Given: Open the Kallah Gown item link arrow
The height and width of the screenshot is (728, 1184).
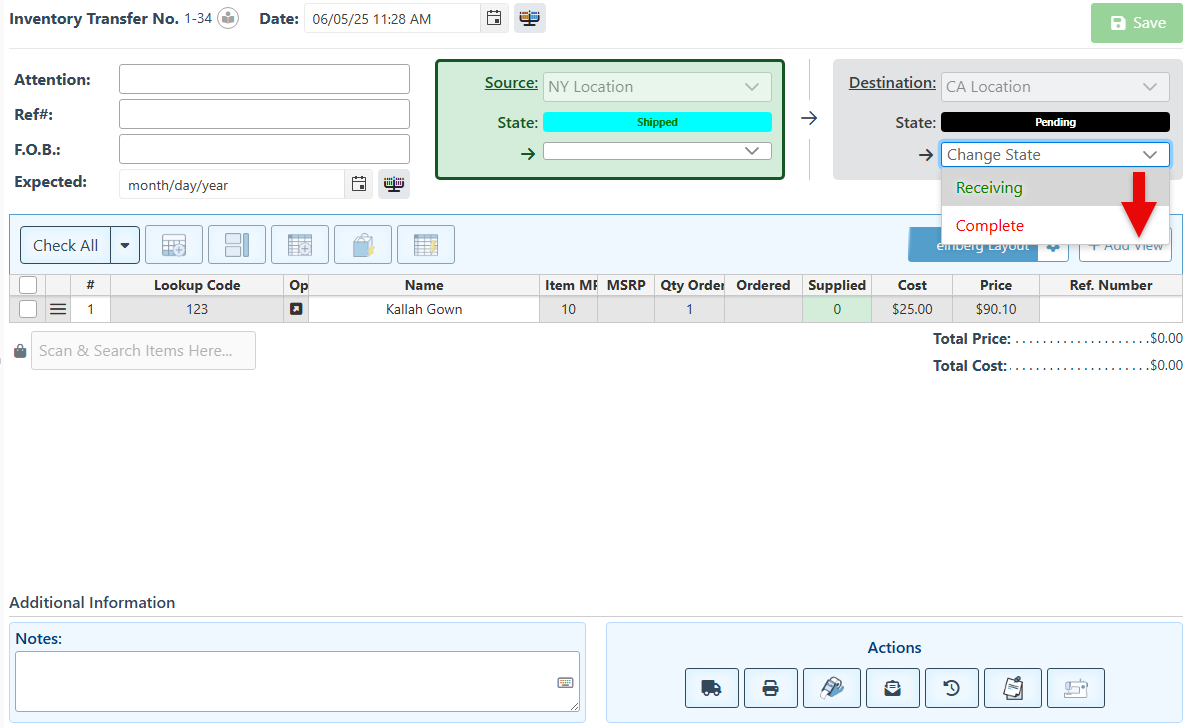Looking at the screenshot, I should click(296, 310).
